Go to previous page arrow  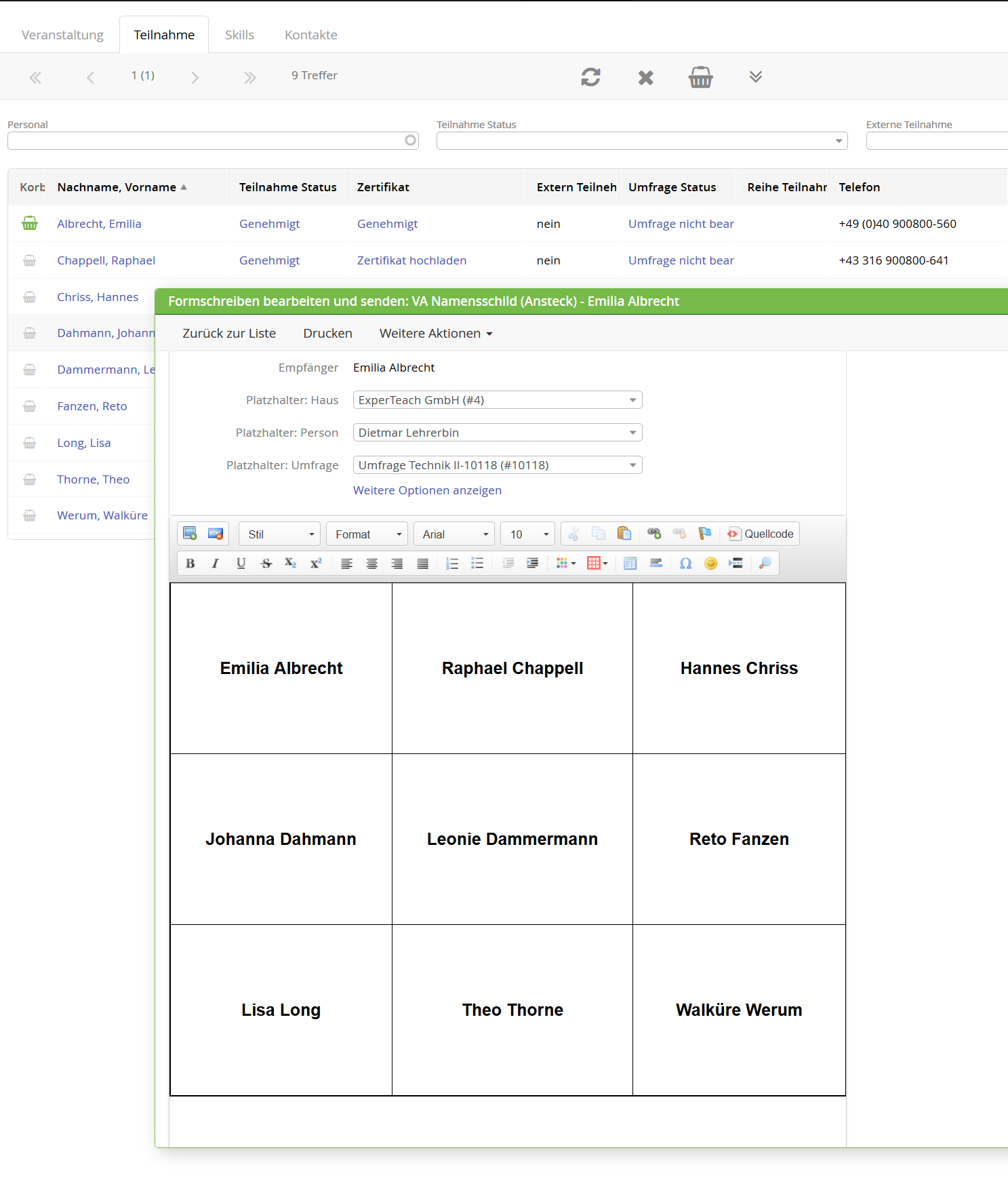[x=90, y=77]
